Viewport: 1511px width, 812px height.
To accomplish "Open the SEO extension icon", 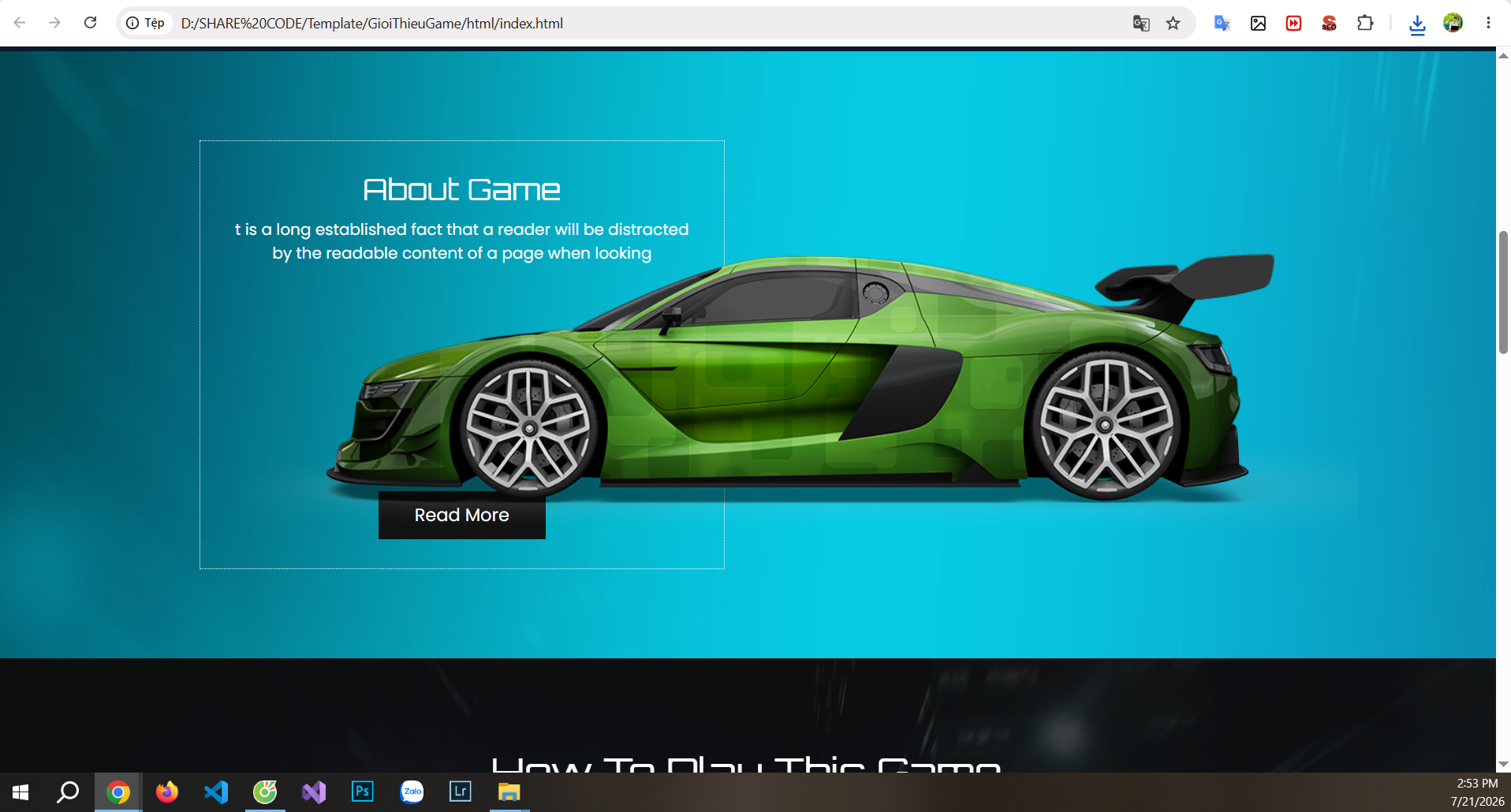I will coord(1330,23).
